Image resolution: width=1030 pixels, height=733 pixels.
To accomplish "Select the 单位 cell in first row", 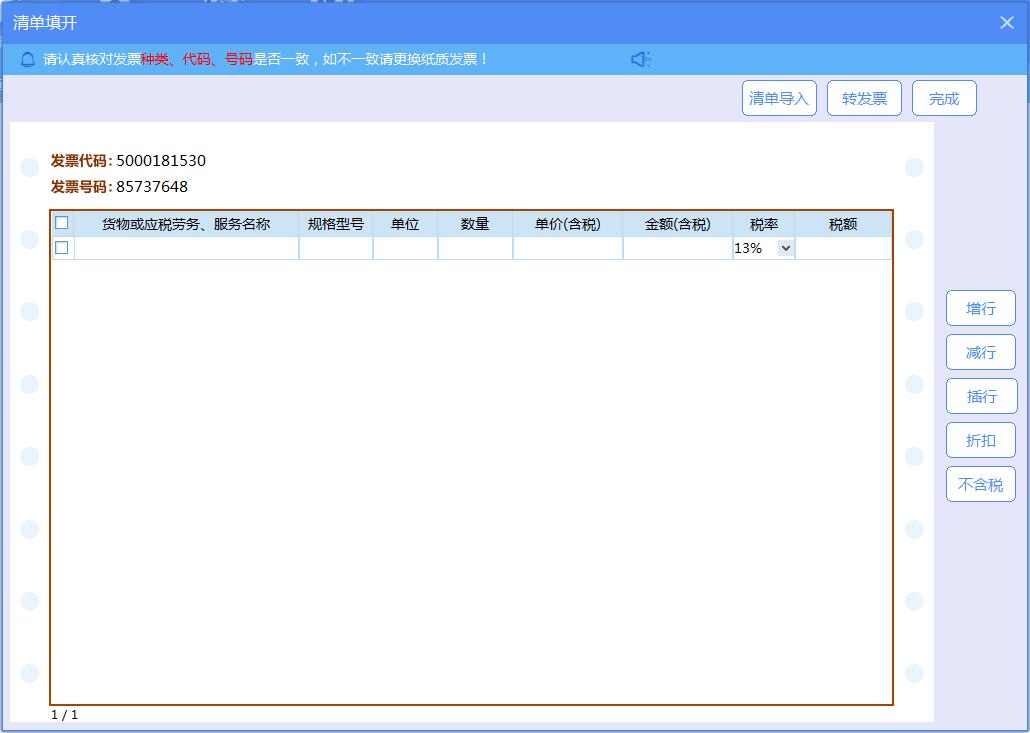I will click(x=405, y=248).
